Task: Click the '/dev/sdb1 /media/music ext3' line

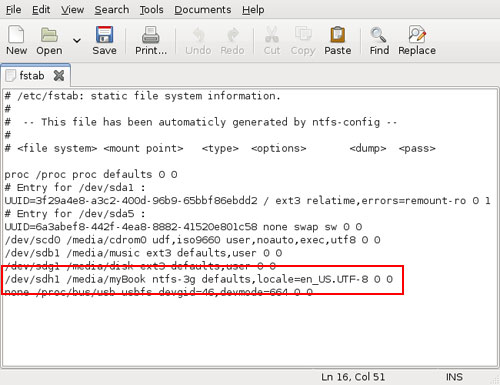Action: [143, 253]
